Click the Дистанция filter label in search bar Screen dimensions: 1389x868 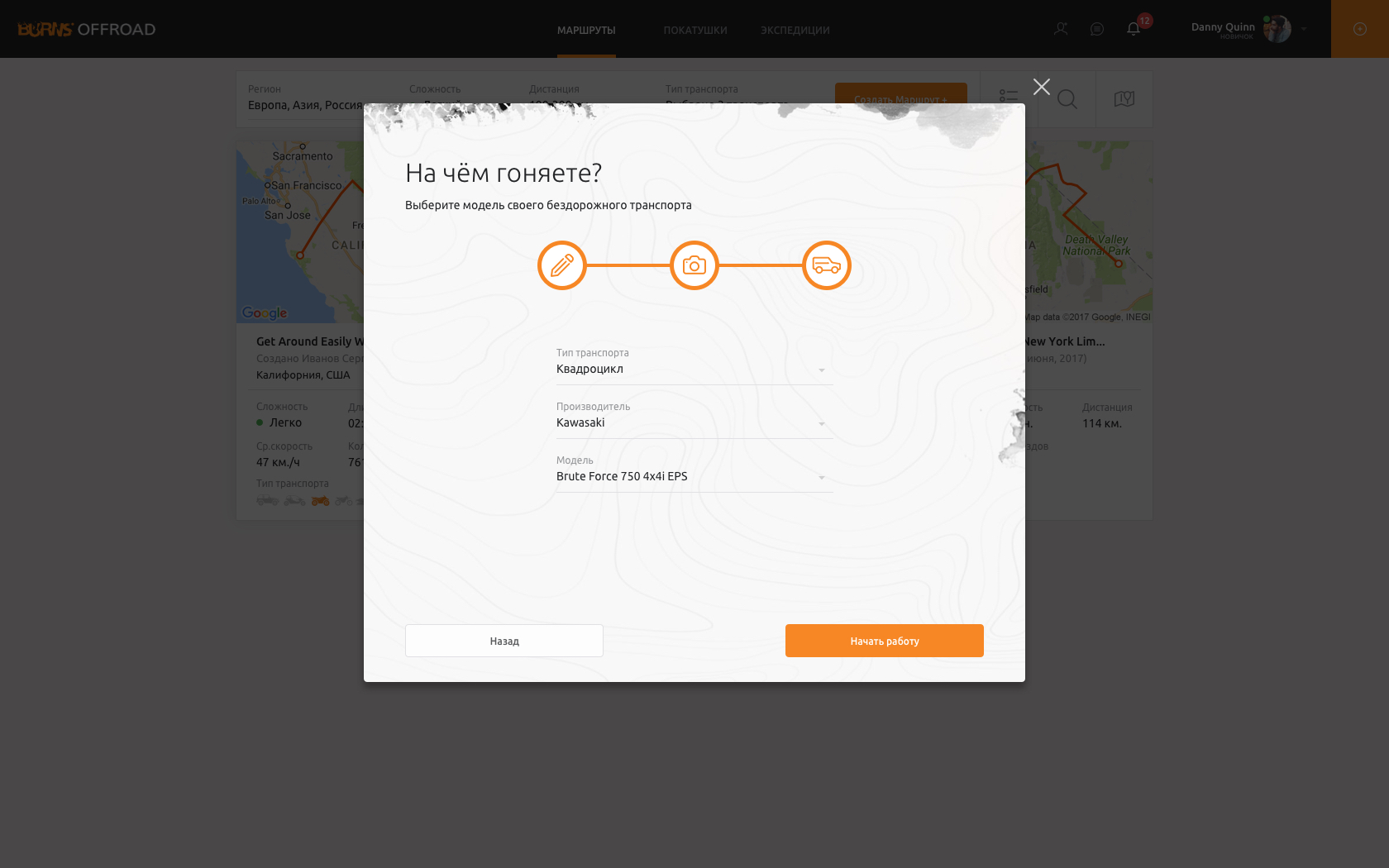coord(554,89)
